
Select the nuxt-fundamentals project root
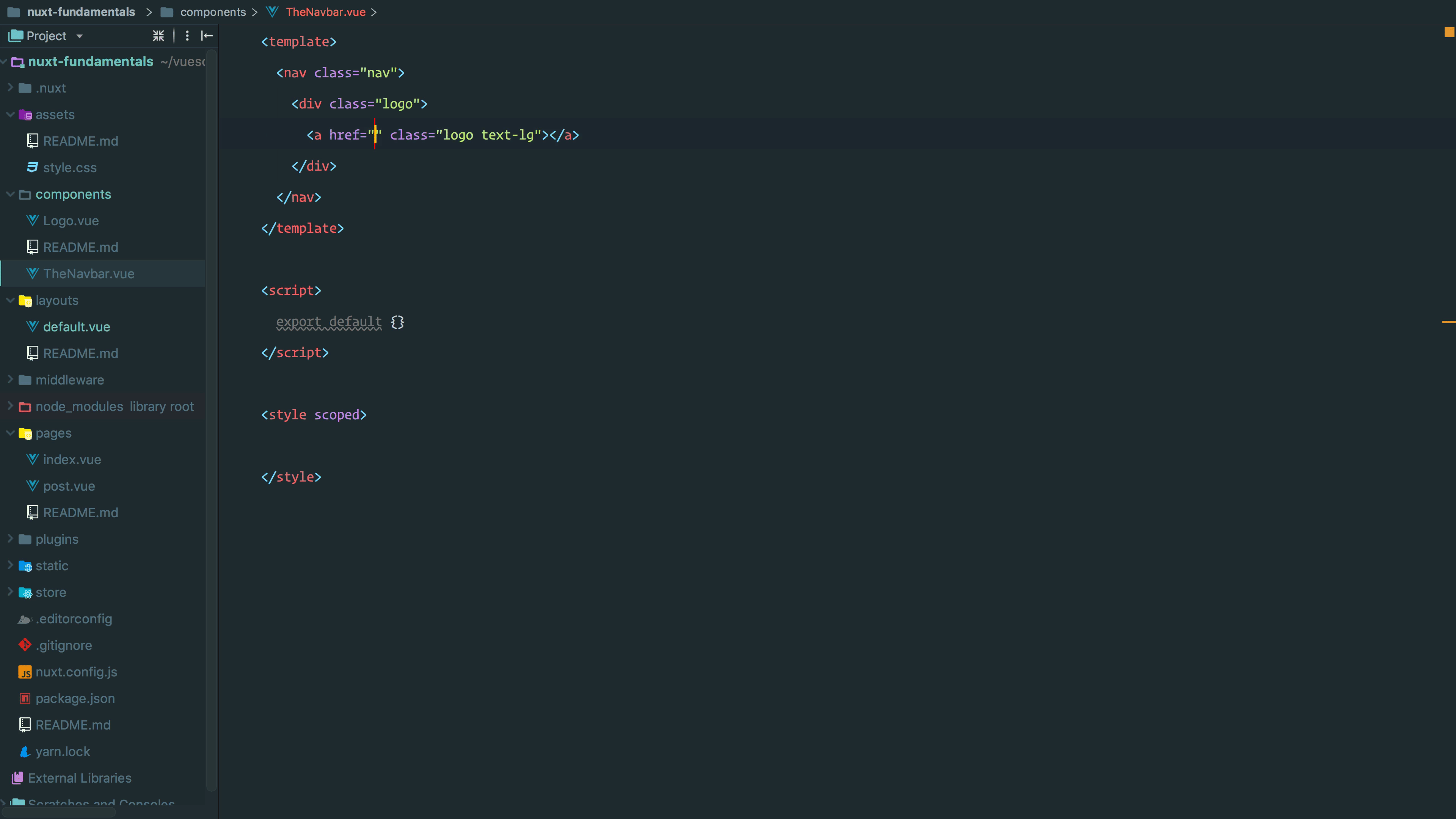(x=91, y=61)
